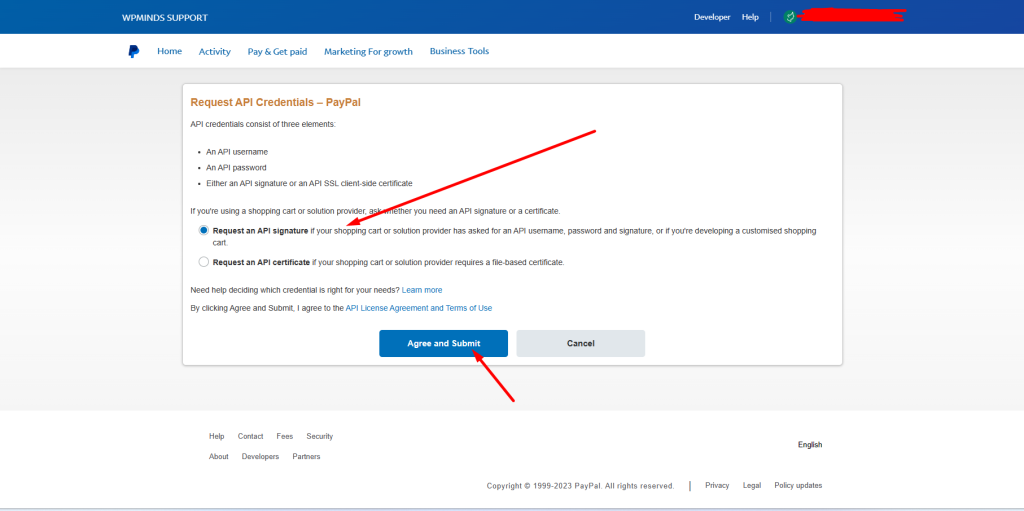
Task: Click the footer Contact link
Action: [250, 436]
